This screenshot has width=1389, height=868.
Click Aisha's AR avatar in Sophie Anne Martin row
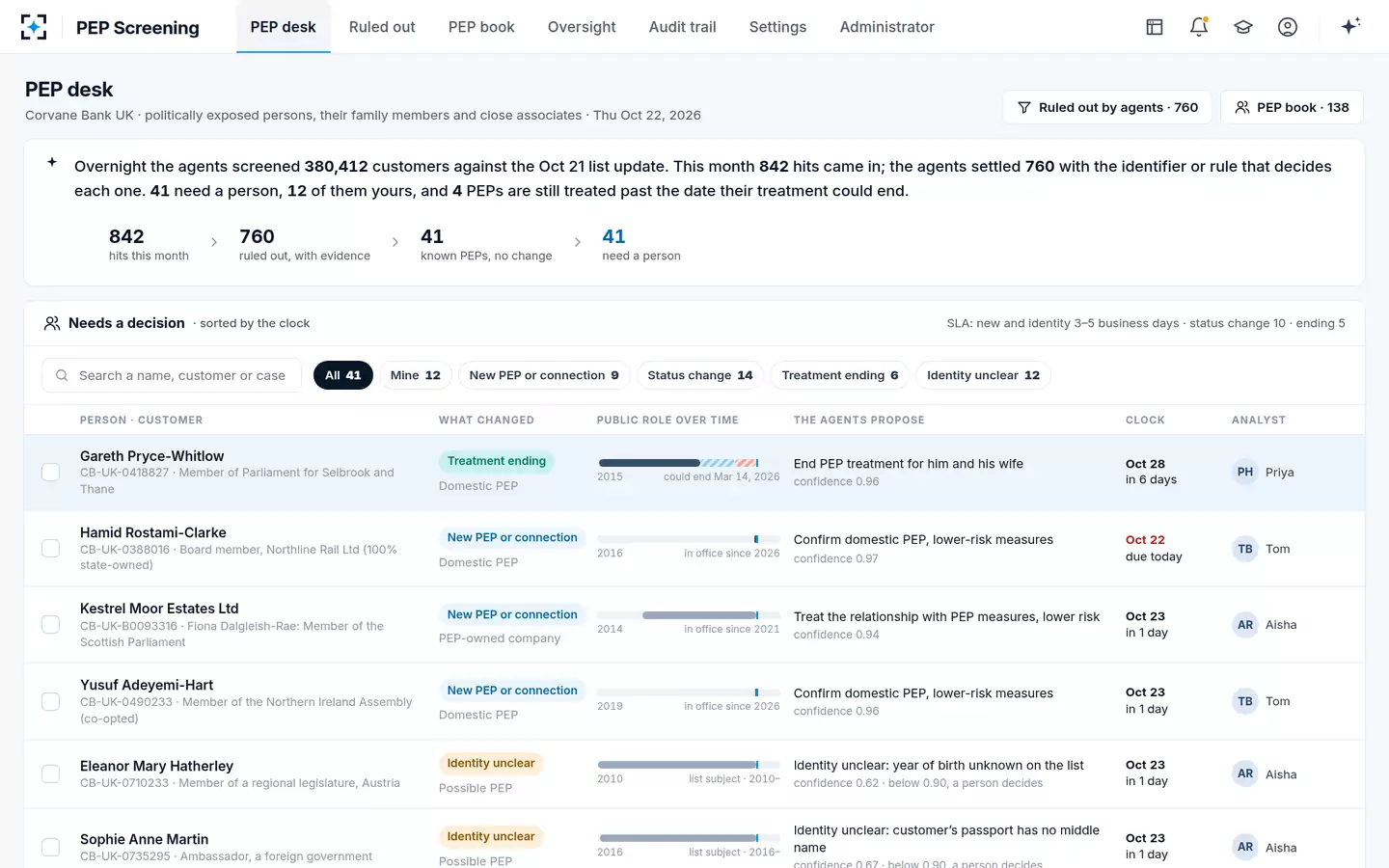click(1245, 847)
